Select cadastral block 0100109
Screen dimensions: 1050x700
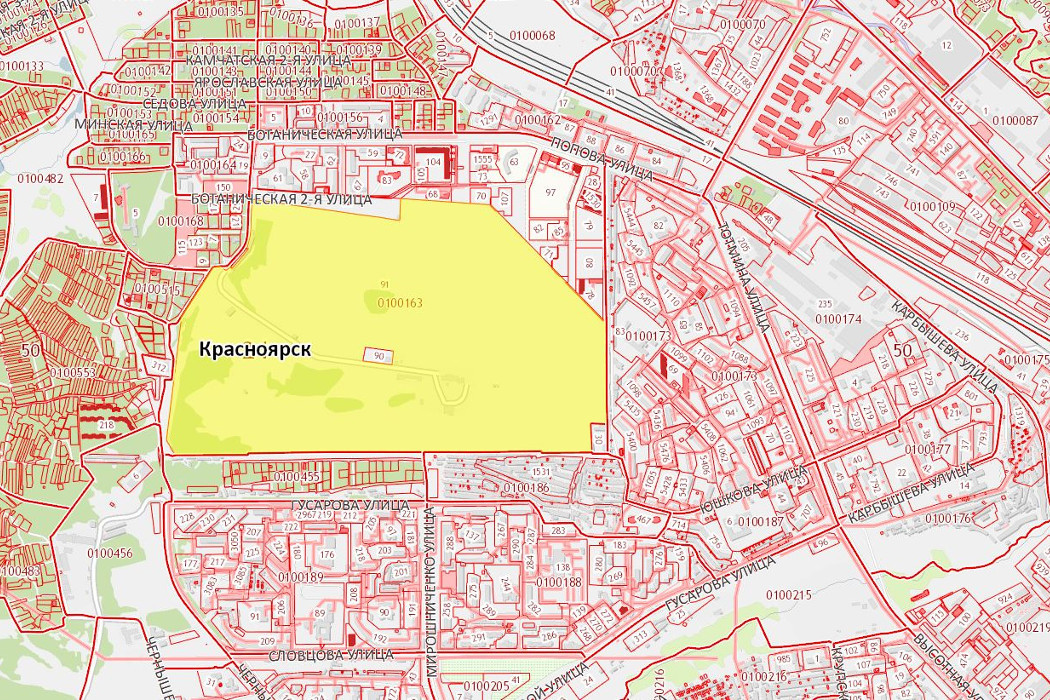tap(933, 206)
